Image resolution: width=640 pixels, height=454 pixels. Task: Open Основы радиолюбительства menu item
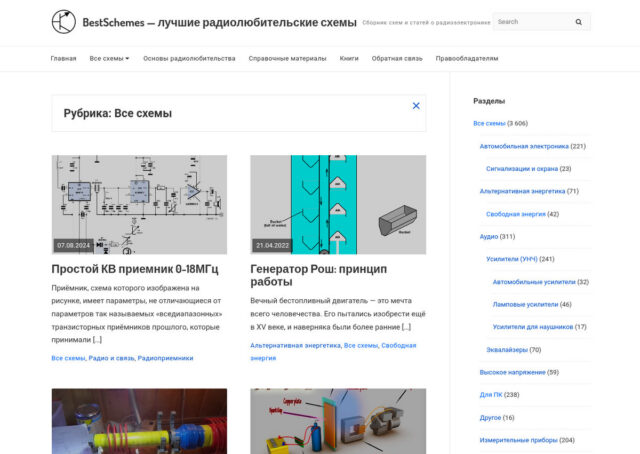(x=189, y=58)
